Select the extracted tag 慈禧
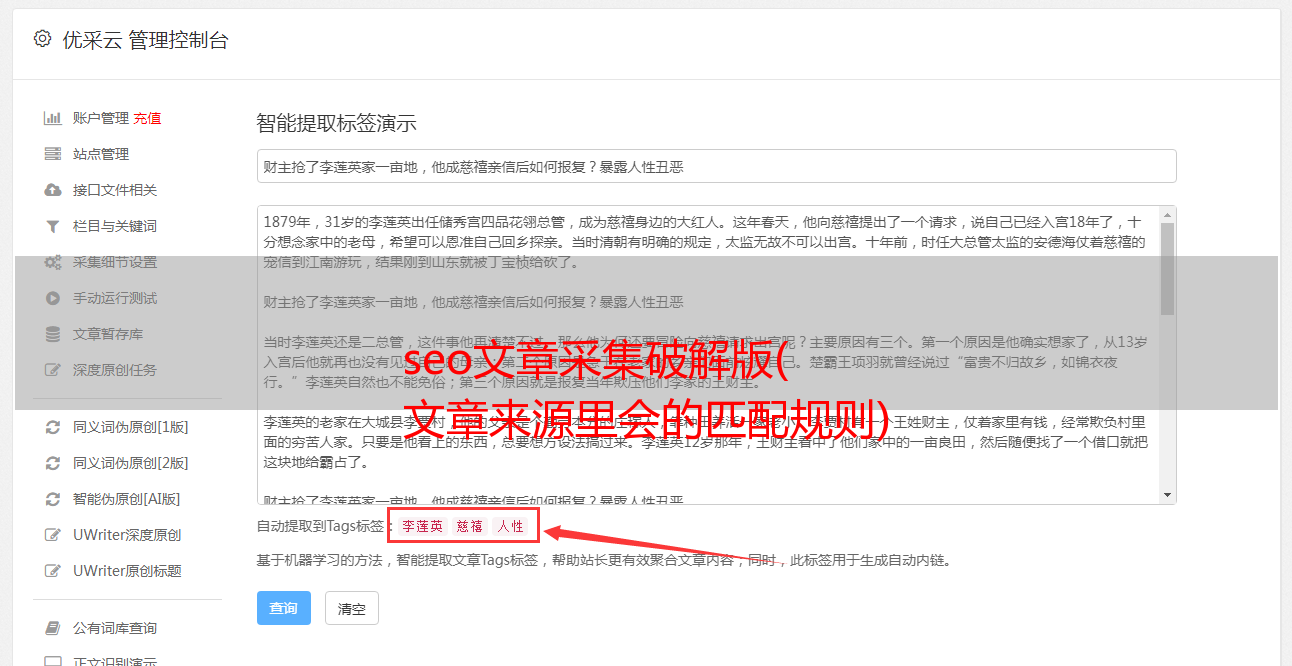Image resolution: width=1292 pixels, height=666 pixels. click(470, 526)
